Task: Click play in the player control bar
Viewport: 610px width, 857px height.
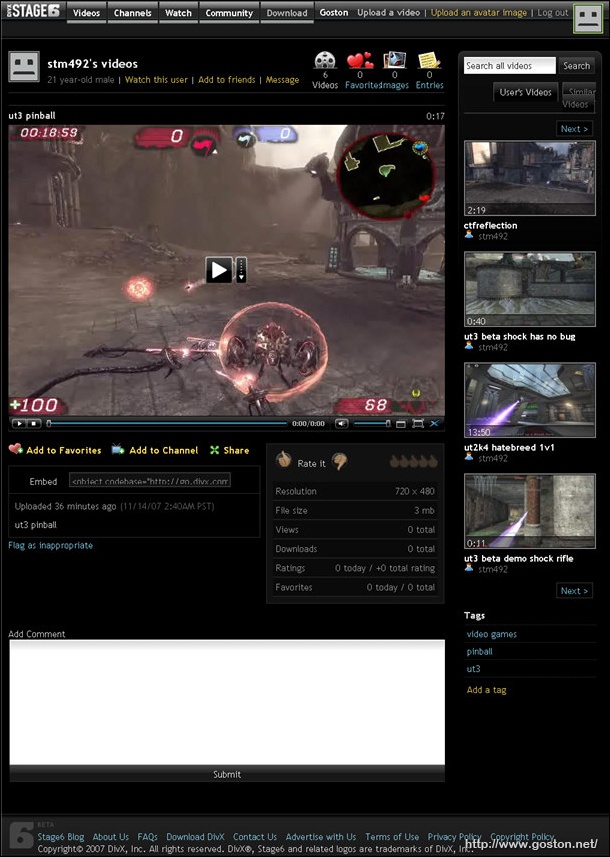Action: (x=19, y=424)
